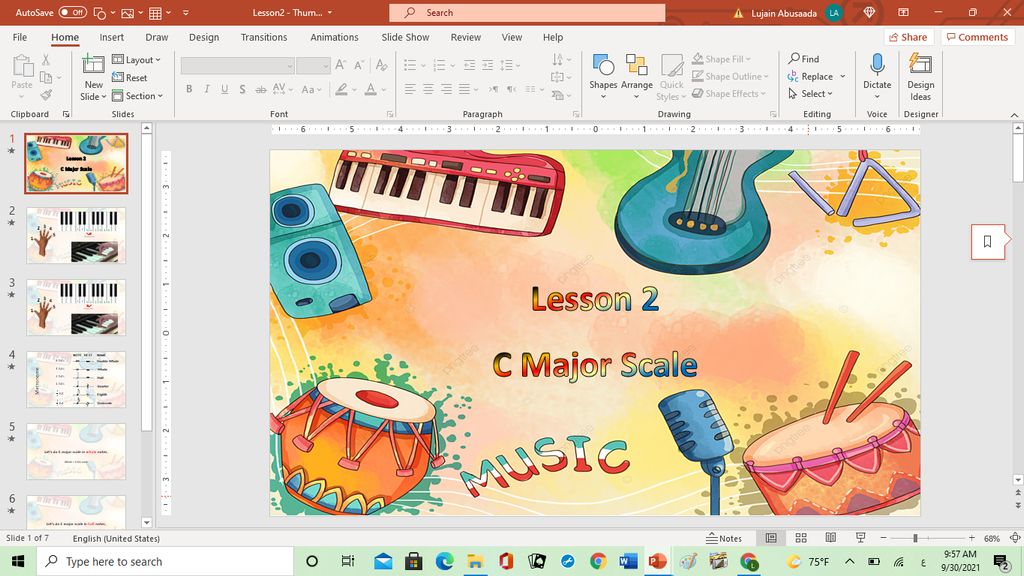Open Transitions tab
This screenshot has width=1024, height=576.
click(264, 37)
